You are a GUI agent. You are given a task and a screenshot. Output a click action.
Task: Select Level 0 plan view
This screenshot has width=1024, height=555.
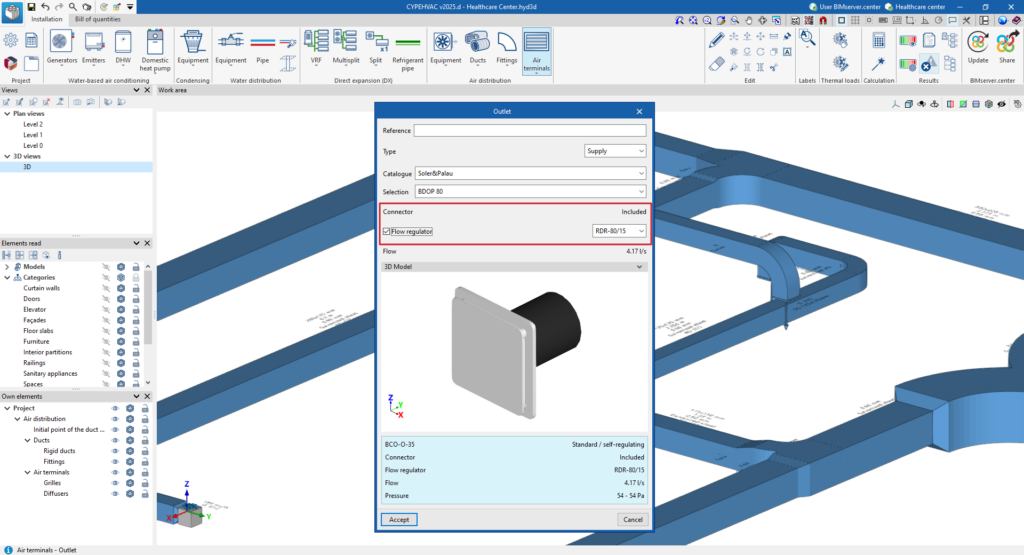(x=33, y=146)
